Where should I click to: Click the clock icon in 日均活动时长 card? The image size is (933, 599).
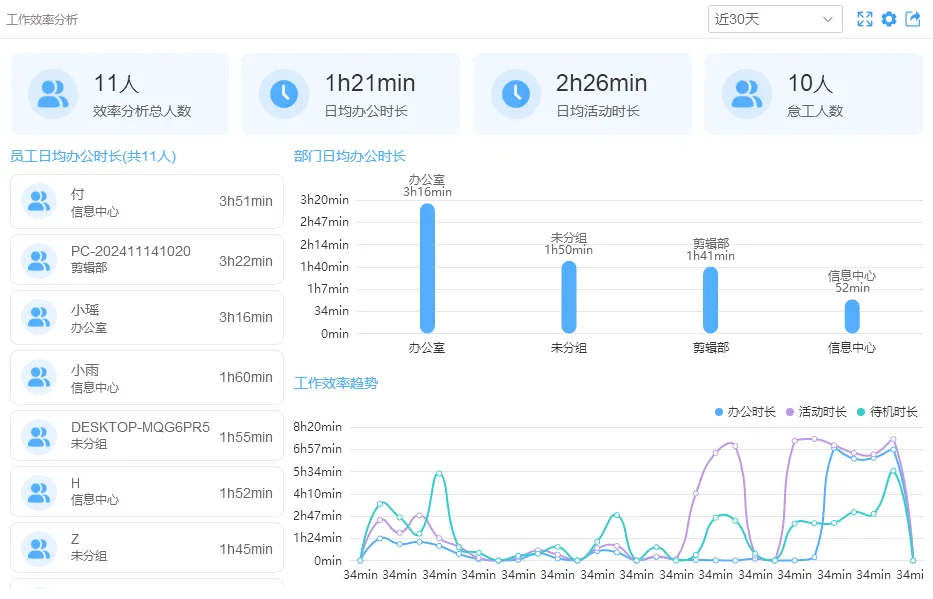click(516, 94)
